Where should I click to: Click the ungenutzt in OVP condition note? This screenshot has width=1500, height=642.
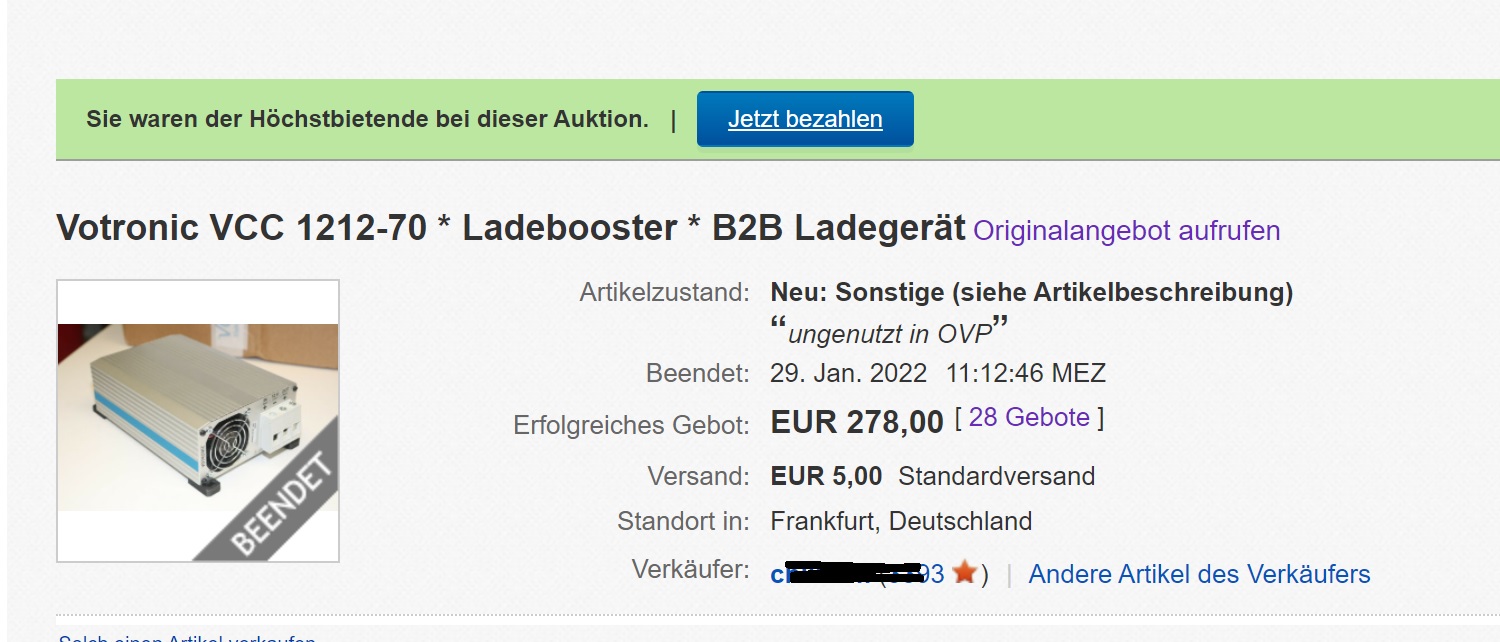click(887, 334)
